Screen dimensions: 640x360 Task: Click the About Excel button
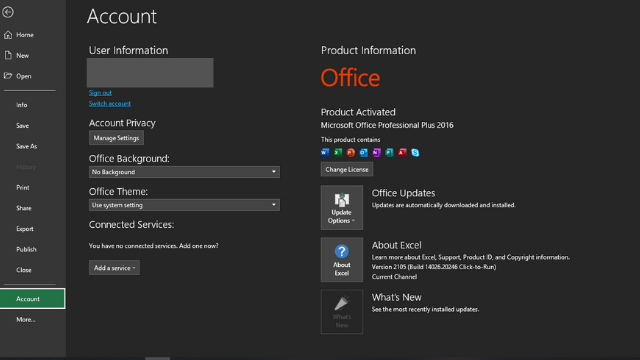(x=342, y=260)
